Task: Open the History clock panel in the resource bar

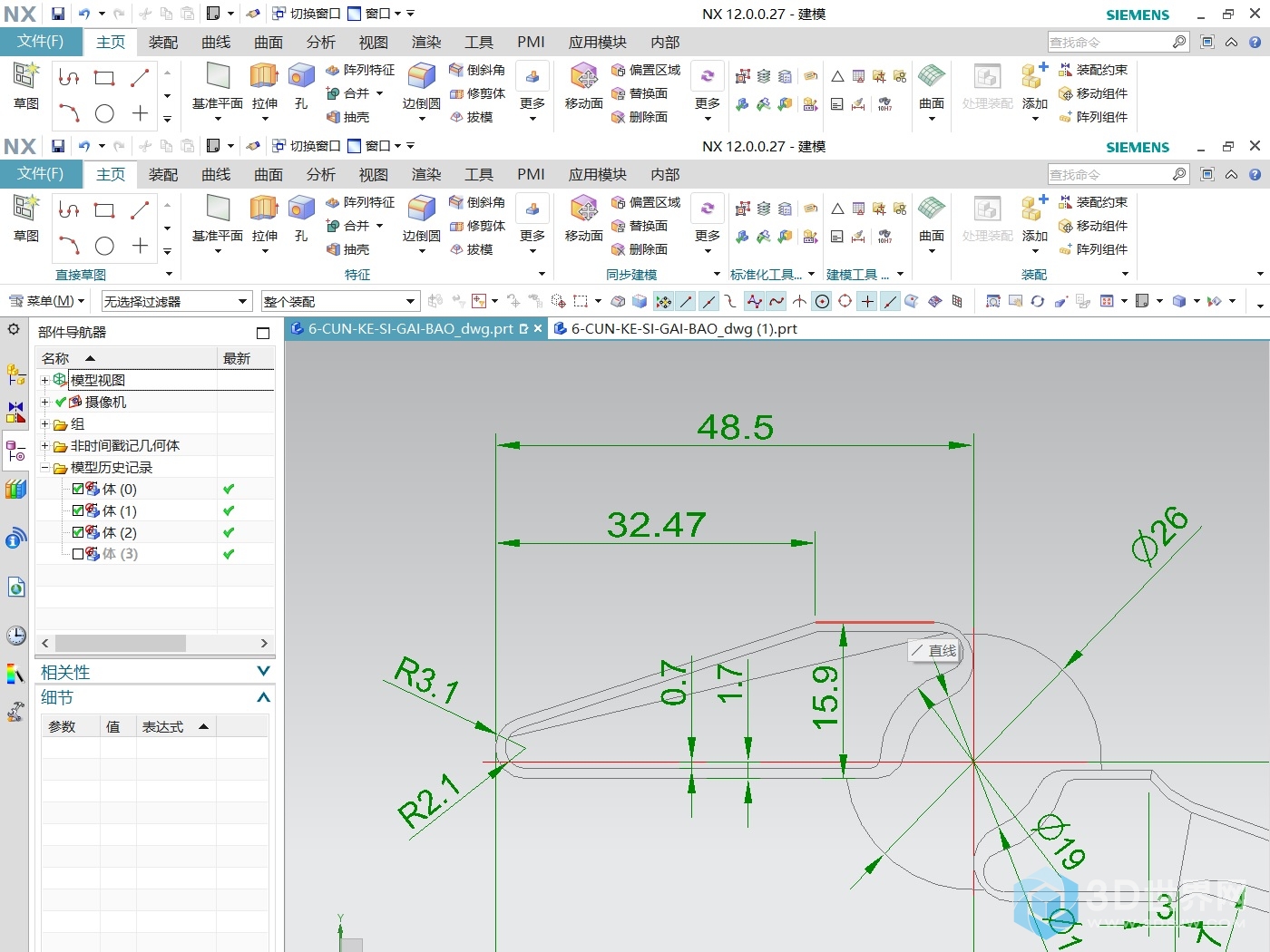Action: [x=16, y=635]
